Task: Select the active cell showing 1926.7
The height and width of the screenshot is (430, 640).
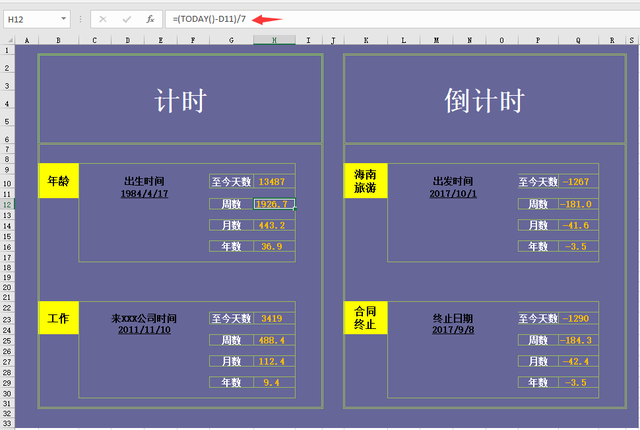Action: (x=274, y=204)
